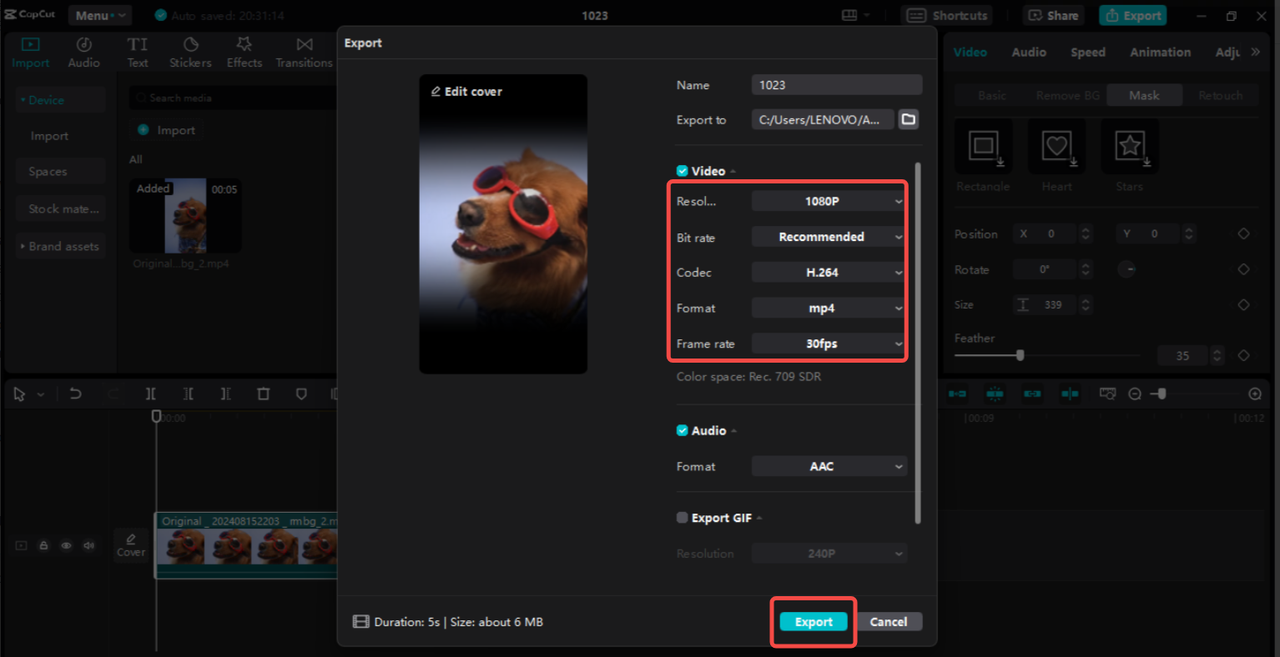Open the Stickers panel
The height and width of the screenshot is (657, 1280).
pos(190,53)
